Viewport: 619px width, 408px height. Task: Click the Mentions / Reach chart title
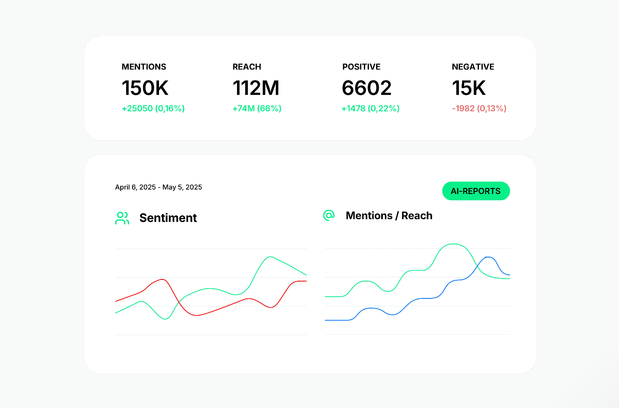click(389, 215)
